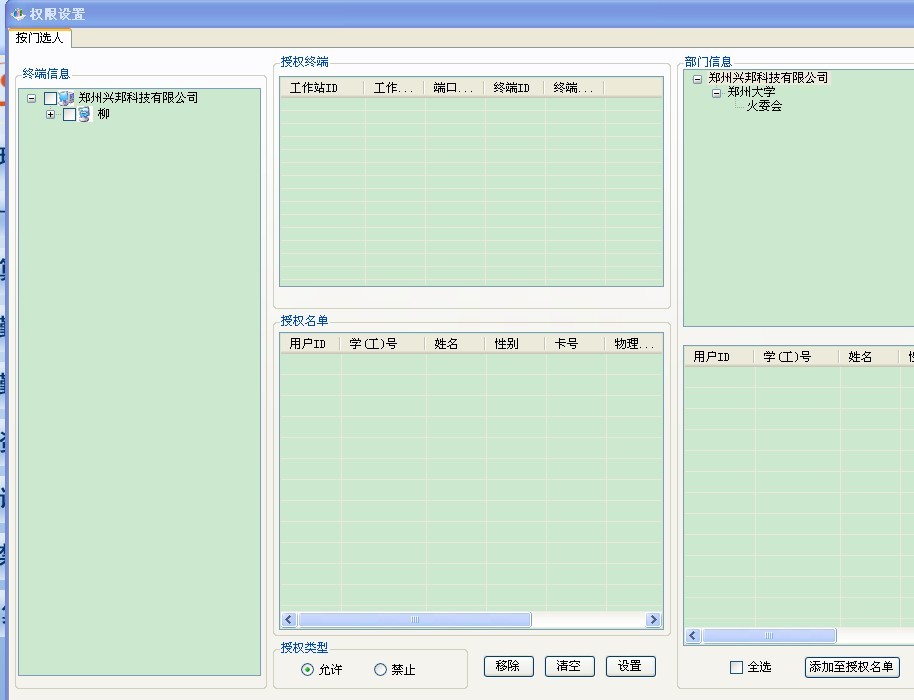Click the 工作站ID column header
914x700 pixels.
coord(322,88)
